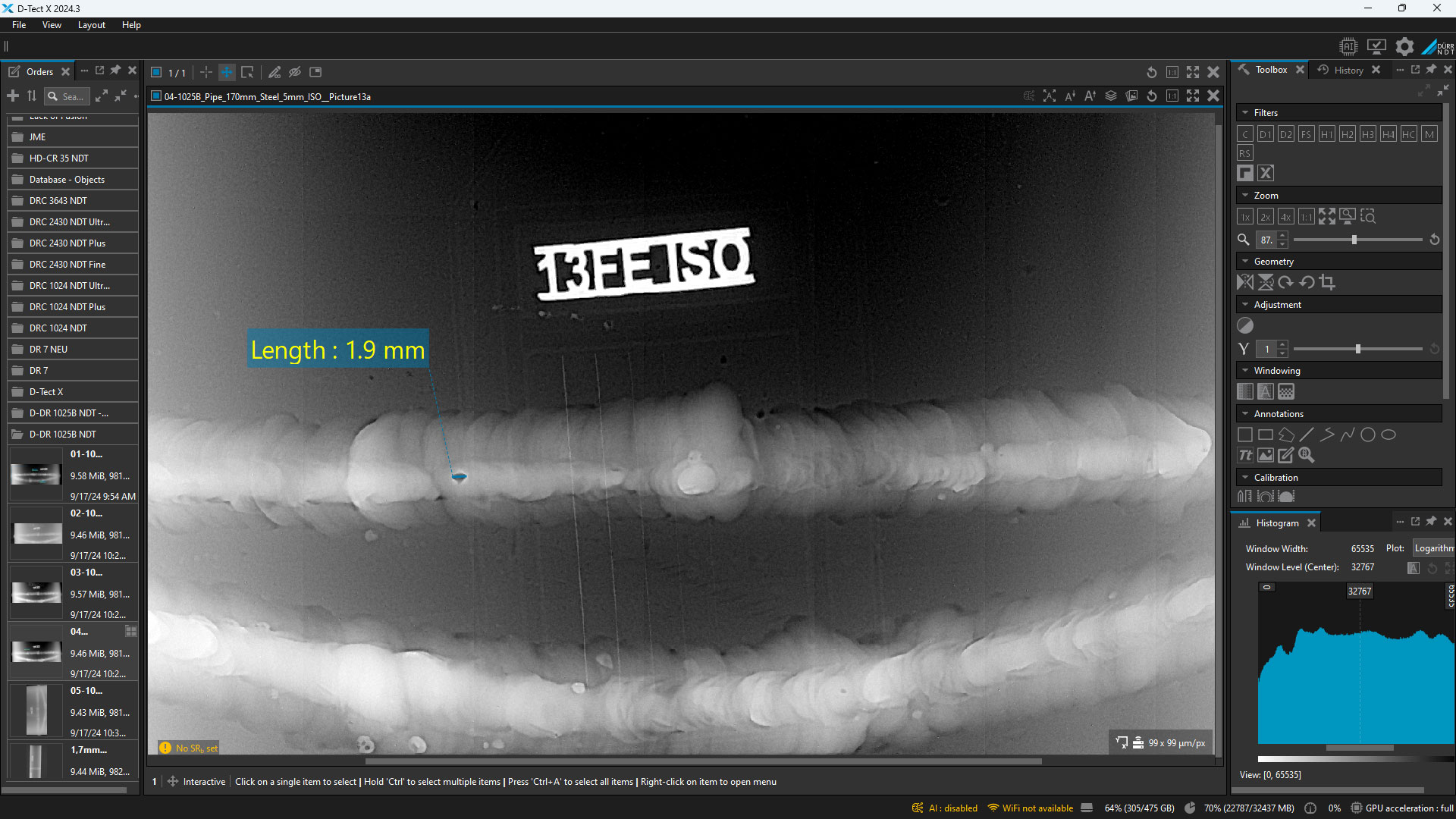Toggle the D1 filter button

1265,134
